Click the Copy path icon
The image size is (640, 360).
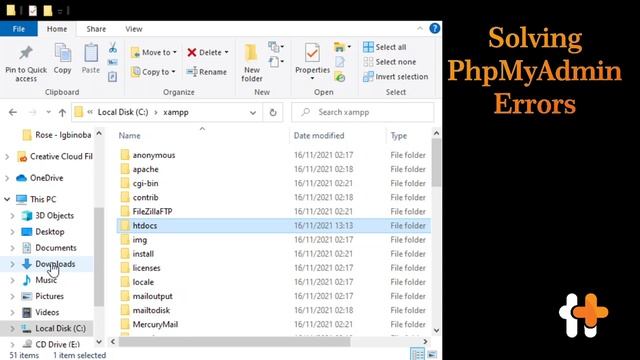click(112, 62)
